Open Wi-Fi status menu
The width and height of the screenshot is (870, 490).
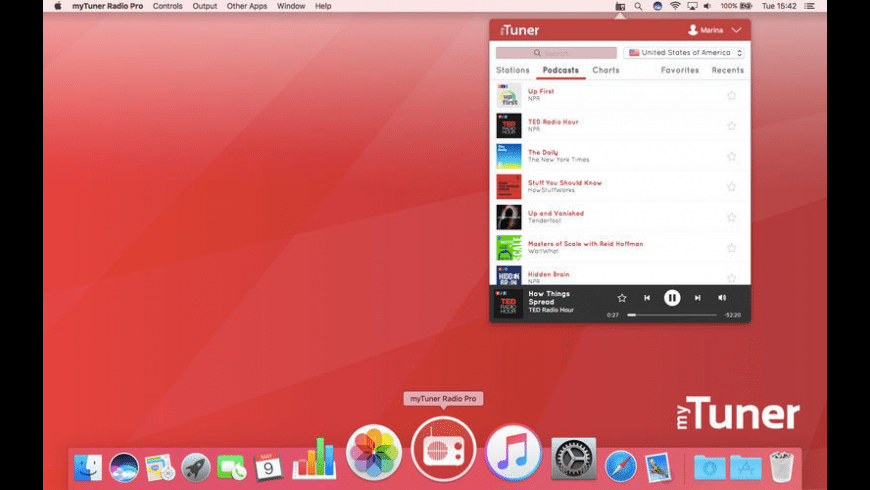click(x=675, y=6)
